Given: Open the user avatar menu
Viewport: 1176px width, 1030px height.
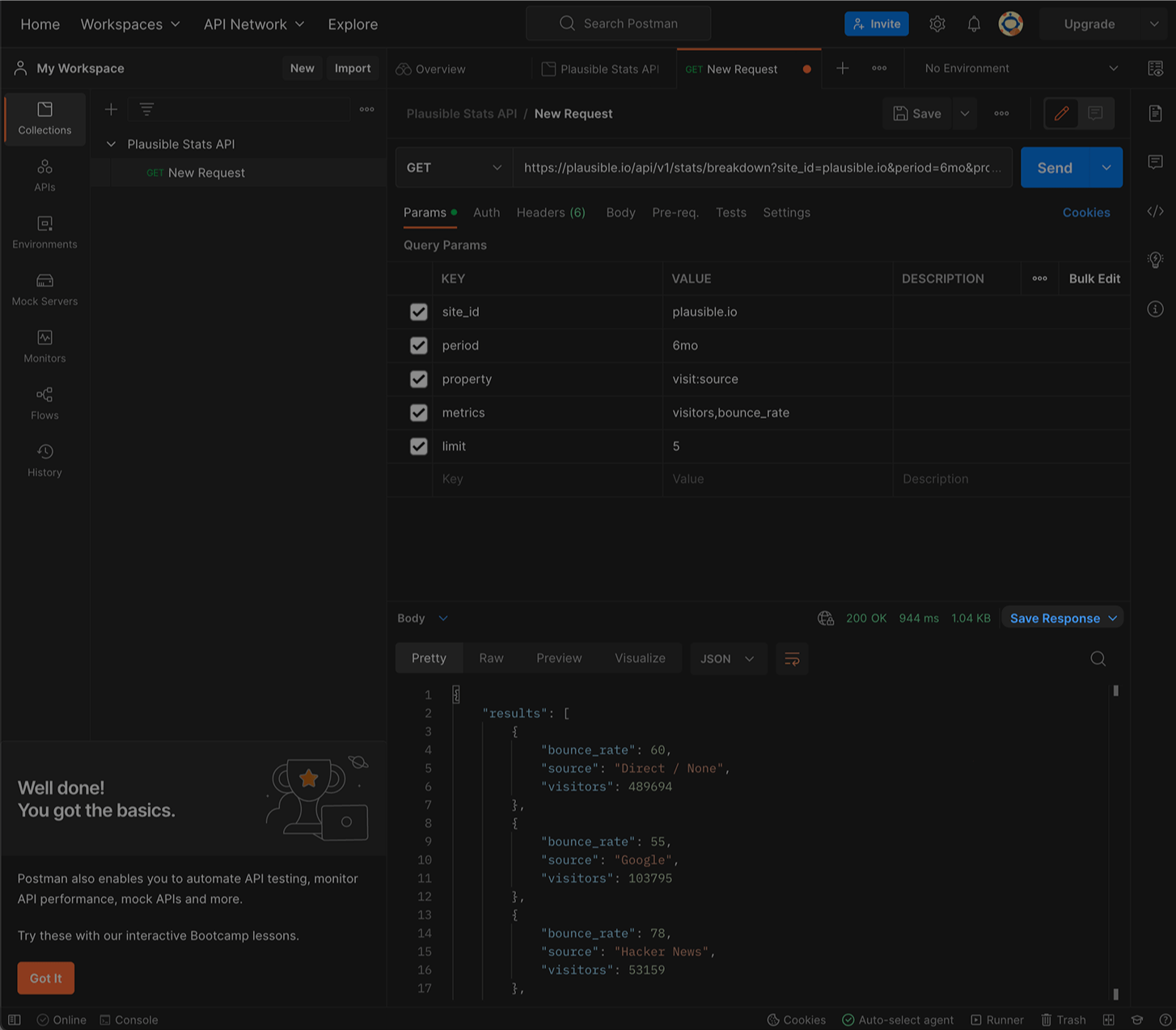Looking at the screenshot, I should point(1010,24).
